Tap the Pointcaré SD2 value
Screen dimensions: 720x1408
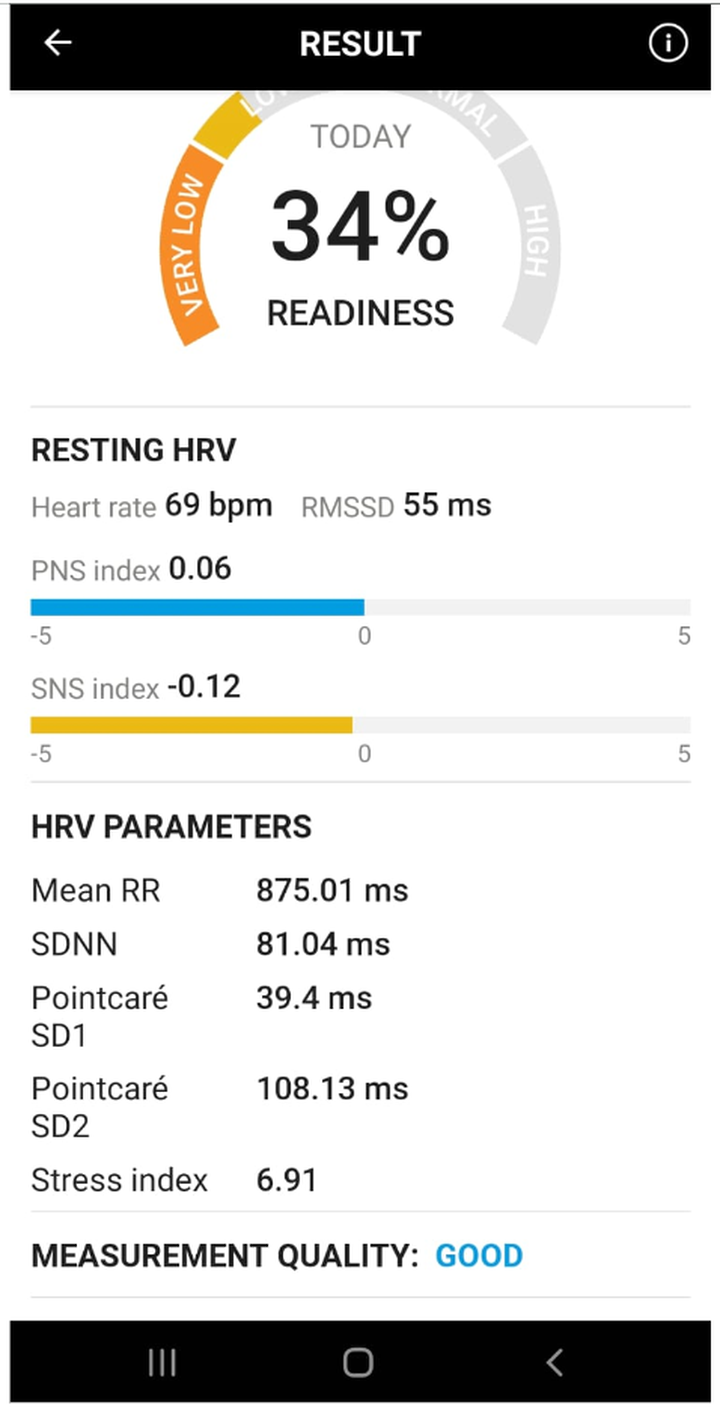[332, 1089]
